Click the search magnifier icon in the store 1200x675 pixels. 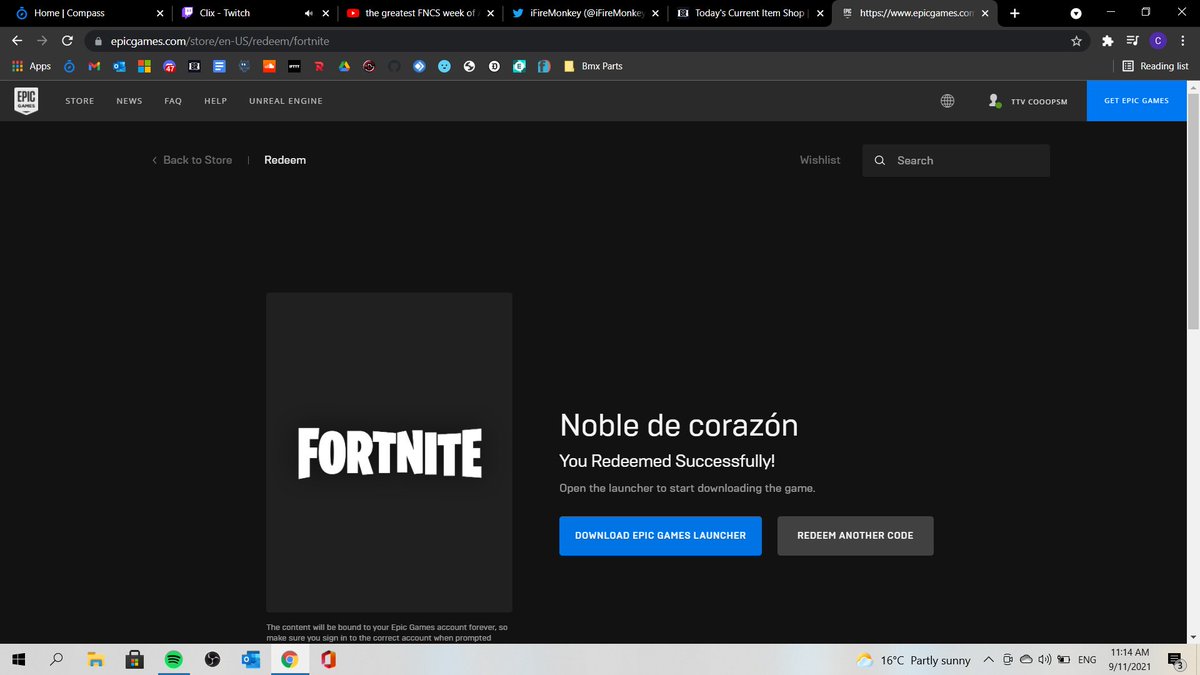coord(880,160)
